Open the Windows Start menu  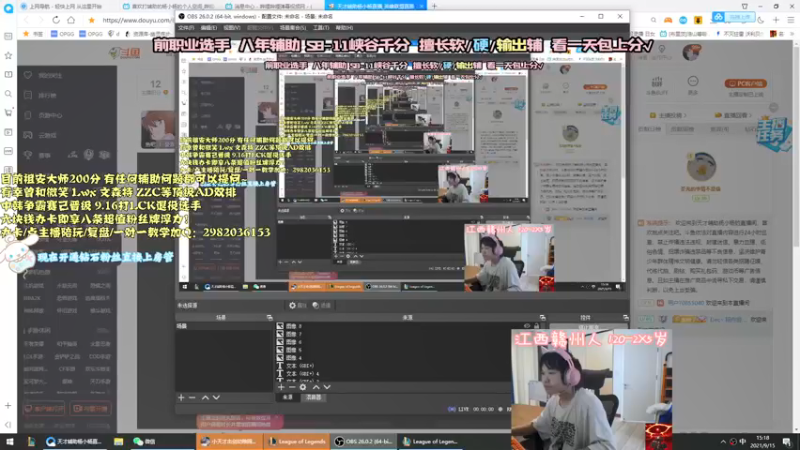[x=9, y=441]
